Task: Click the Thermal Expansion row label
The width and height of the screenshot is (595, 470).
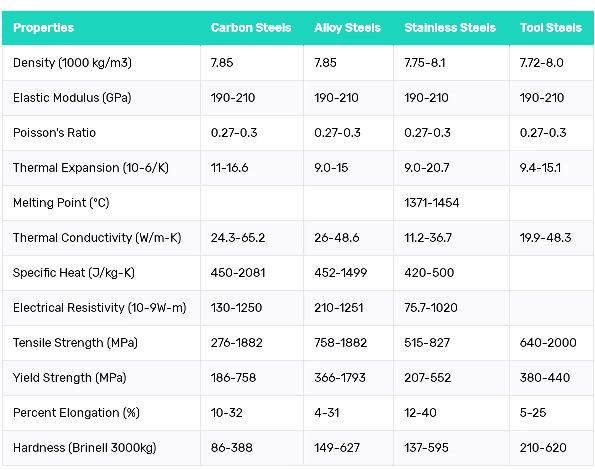Action: tap(91, 168)
